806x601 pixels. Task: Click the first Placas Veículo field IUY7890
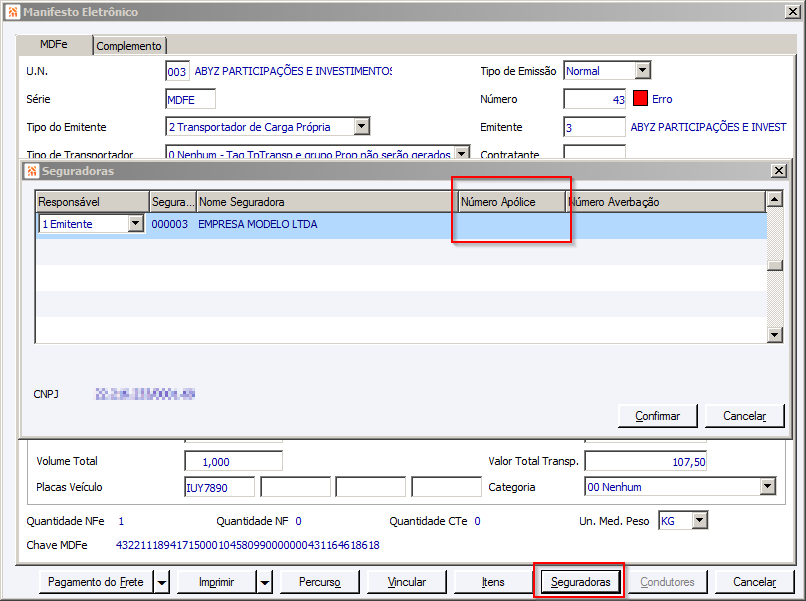pos(219,487)
